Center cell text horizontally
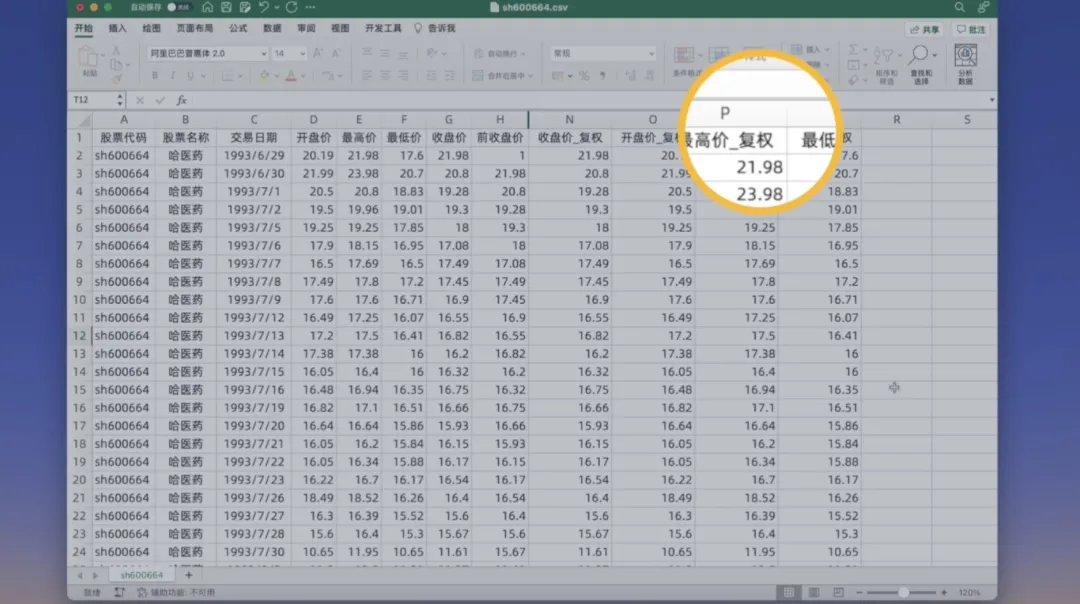The image size is (1080, 604). pos(385,76)
